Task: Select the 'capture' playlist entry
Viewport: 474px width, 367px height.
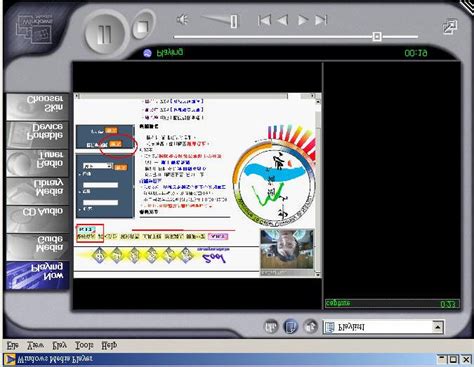Action: (x=392, y=304)
